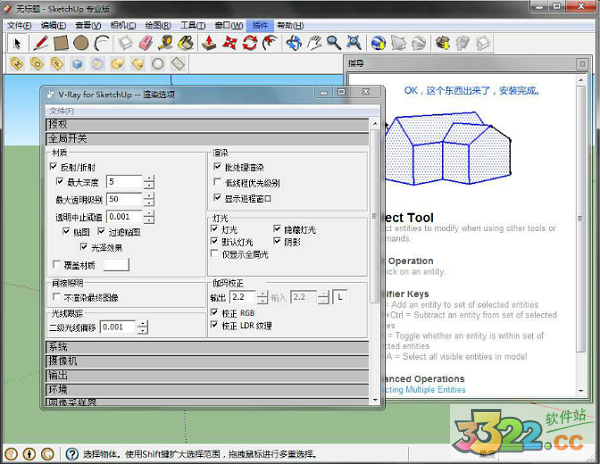The height and width of the screenshot is (464, 600).
Task: Select the Arc tool
Action: point(101,43)
